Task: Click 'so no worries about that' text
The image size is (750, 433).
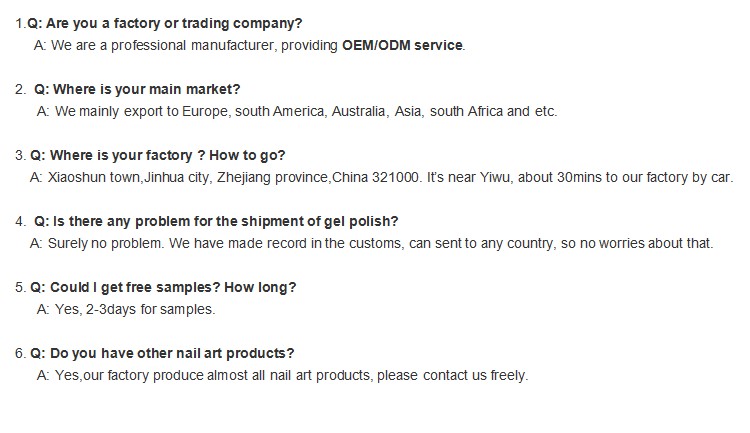Action: point(637,244)
